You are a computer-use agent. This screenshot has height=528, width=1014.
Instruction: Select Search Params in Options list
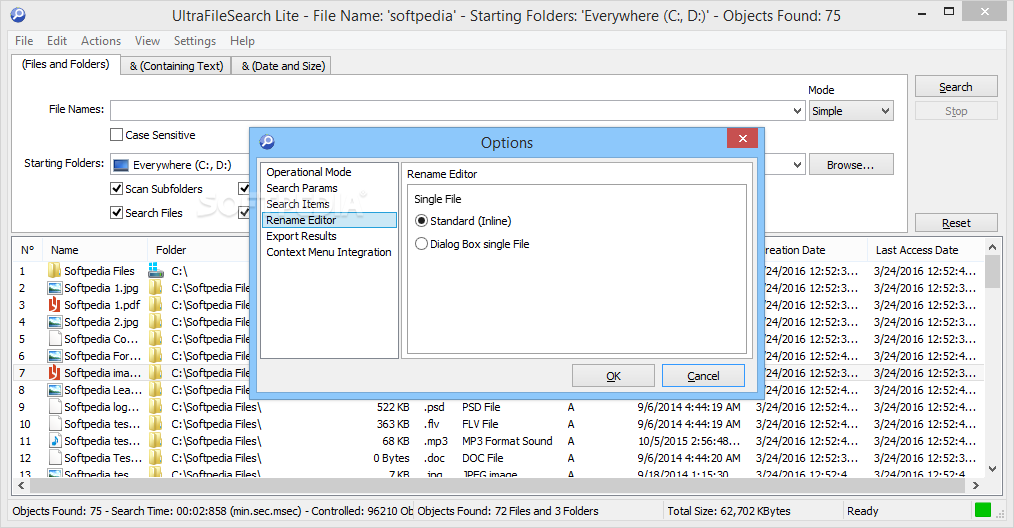click(302, 188)
